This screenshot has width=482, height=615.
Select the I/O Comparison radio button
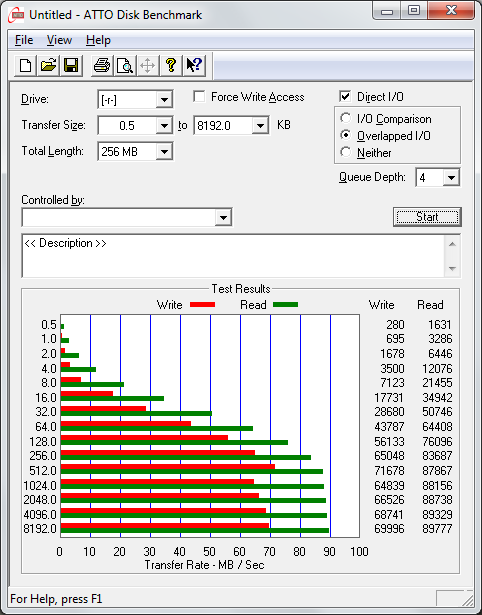(346, 118)
